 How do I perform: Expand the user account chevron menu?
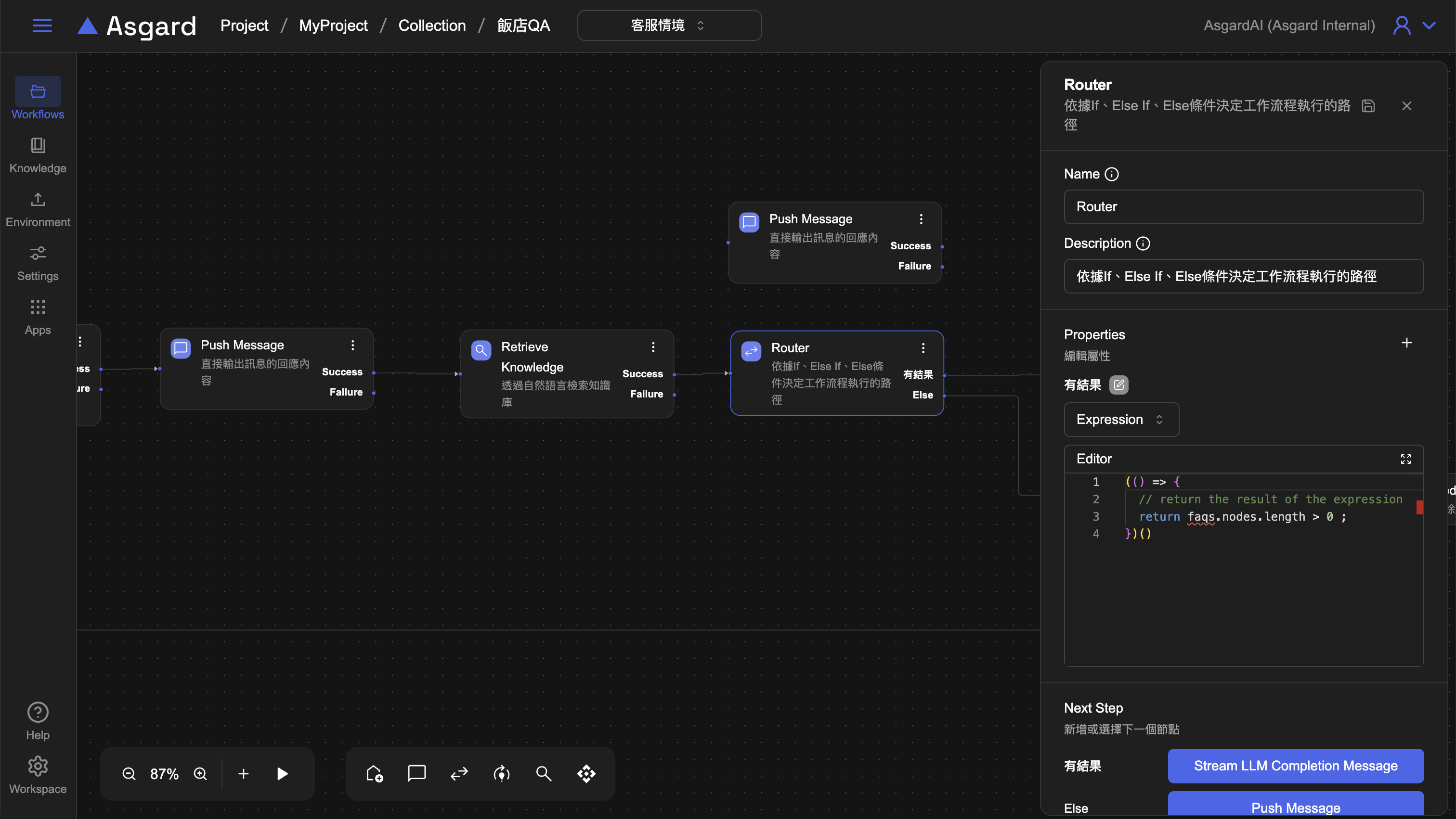(x=1429, y=26)
